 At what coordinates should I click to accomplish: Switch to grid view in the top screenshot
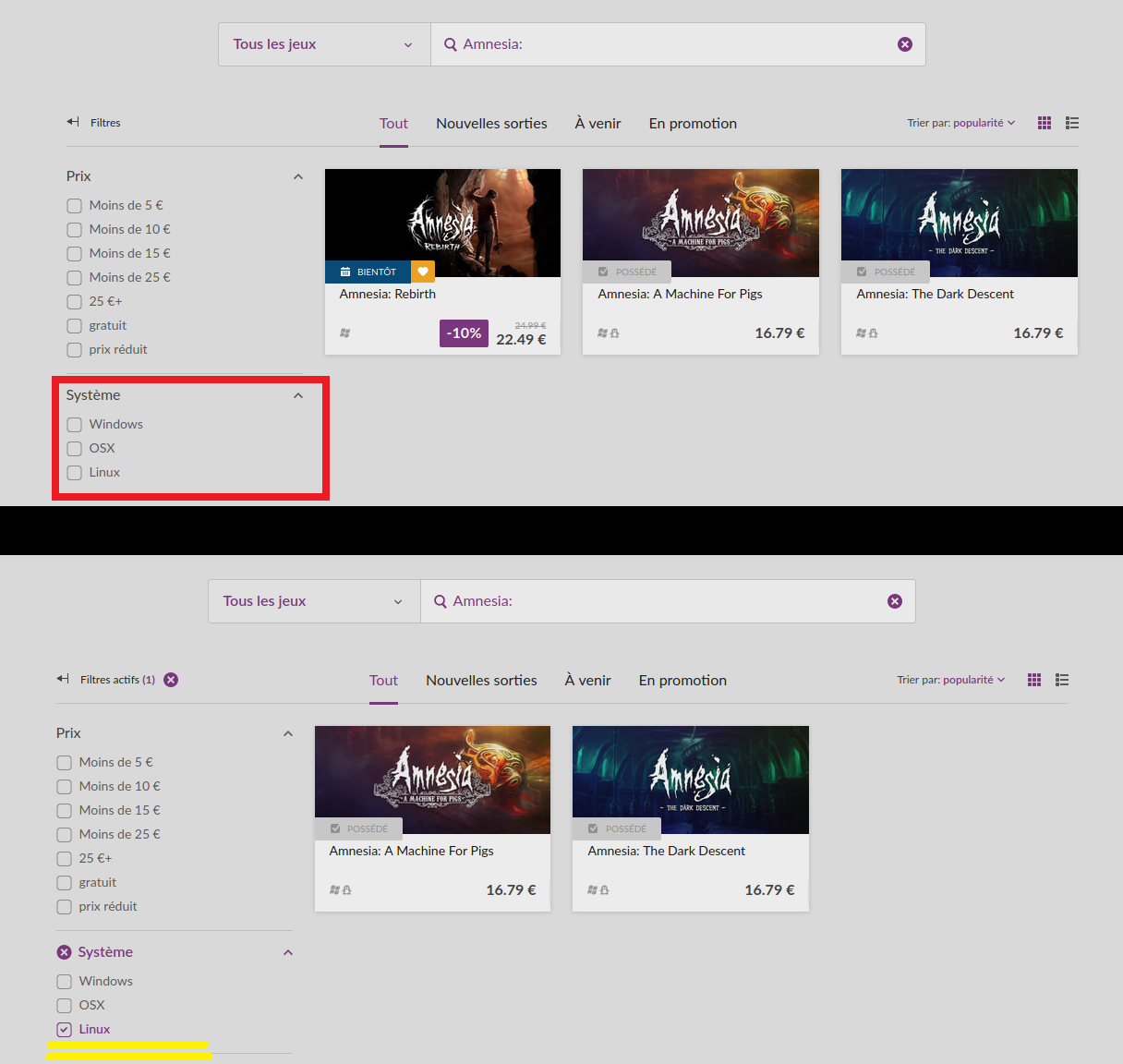[x=1045, y=123]
